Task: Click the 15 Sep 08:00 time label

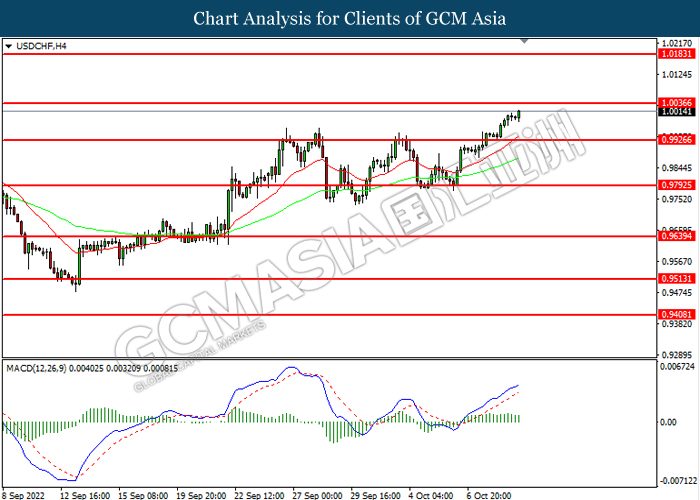Action: (x=143, y=495)
